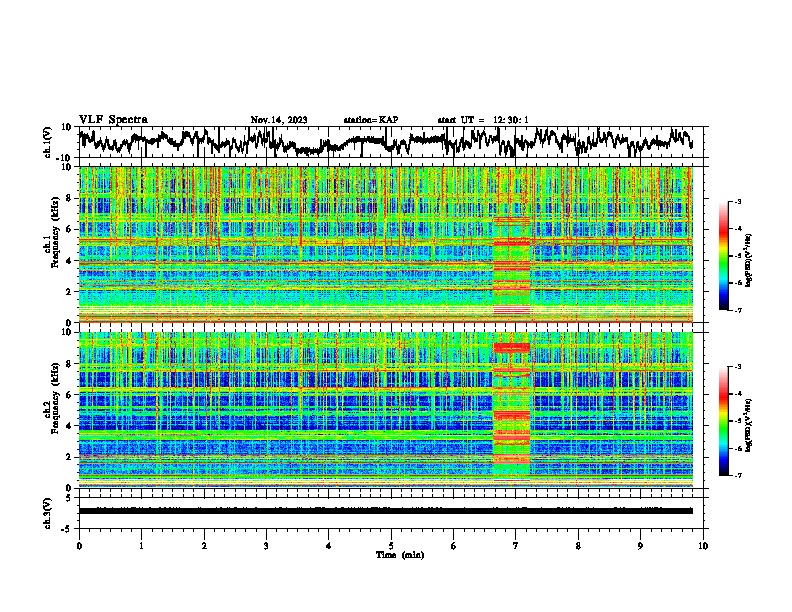Screen dimensions: 792x612
Task: Click time axis tick label "8"
Action: point(578,546)
